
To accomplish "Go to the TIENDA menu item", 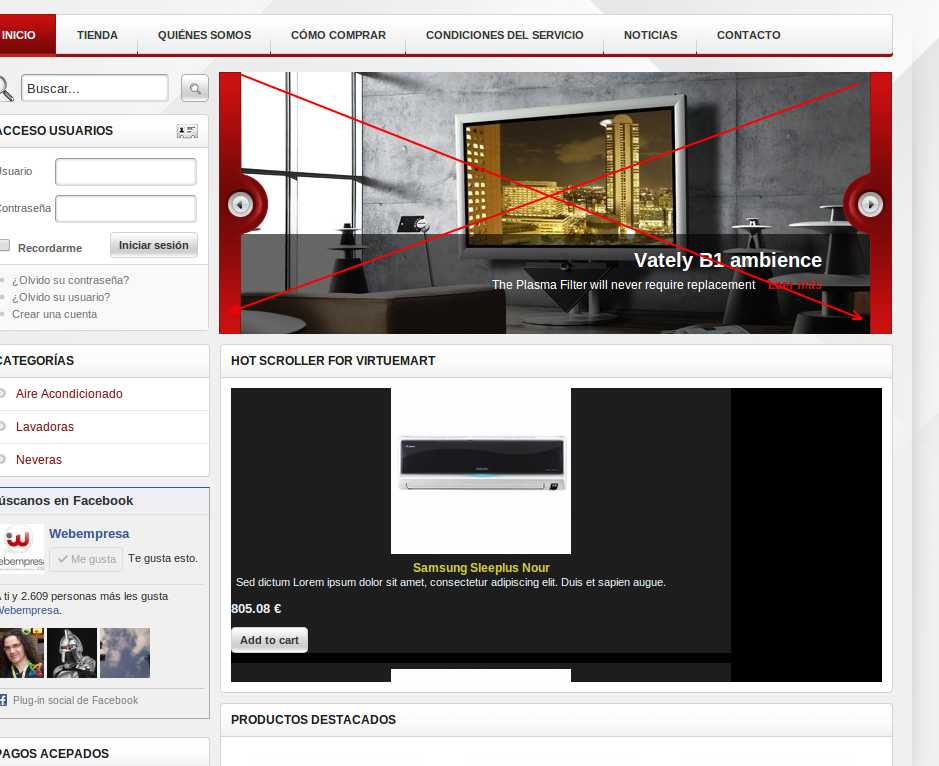I will (97, 35).
